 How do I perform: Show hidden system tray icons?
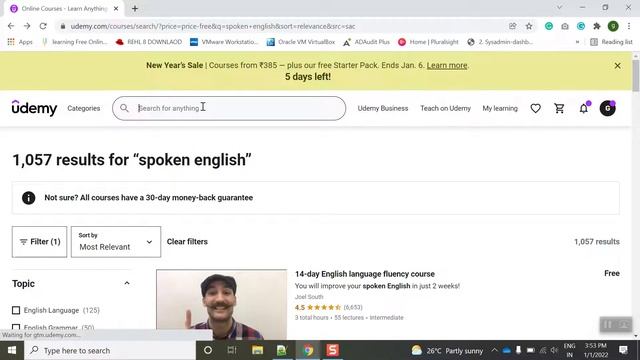point(494,350)
